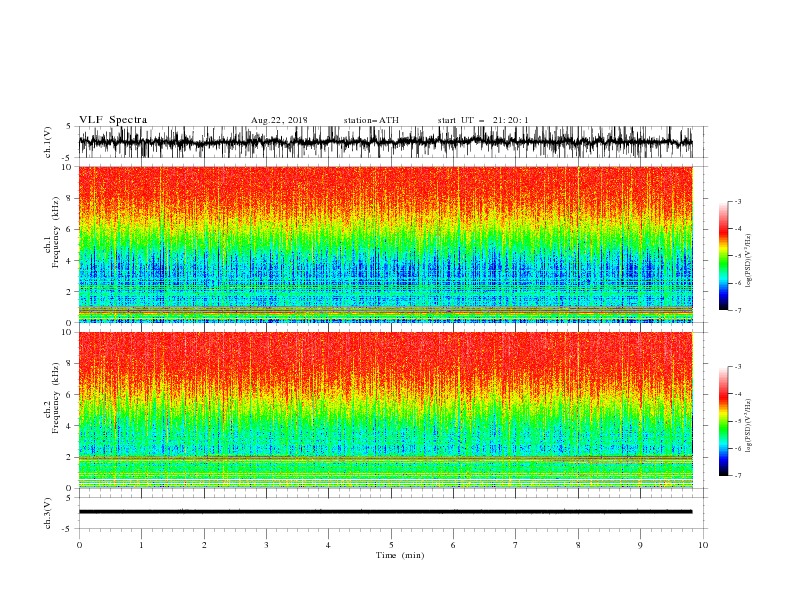Click the ch.2 frequency axis "4" tick label
The width and height of the screenshot is (792, 612).
(70, 426)
